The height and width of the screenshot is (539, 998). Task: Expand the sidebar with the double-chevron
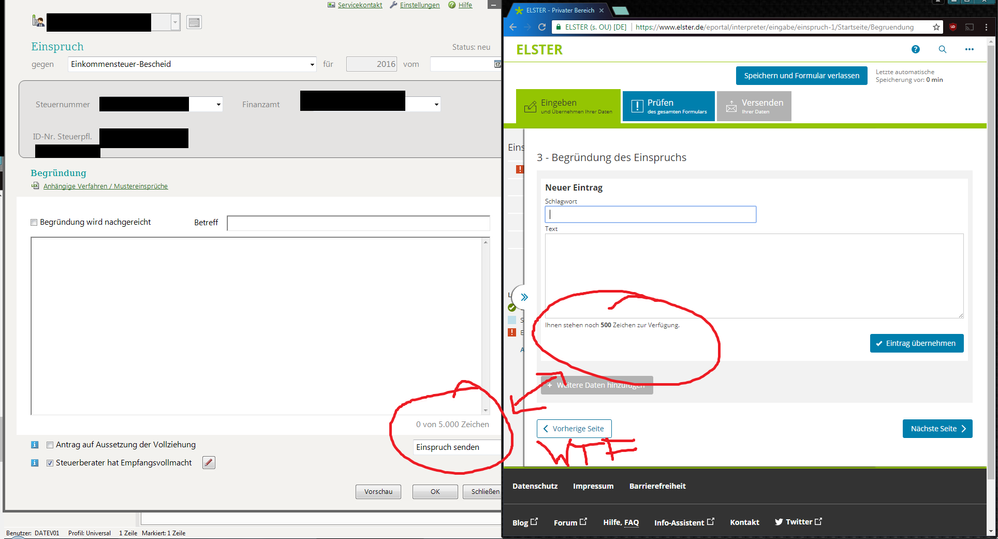pos(523,297)
